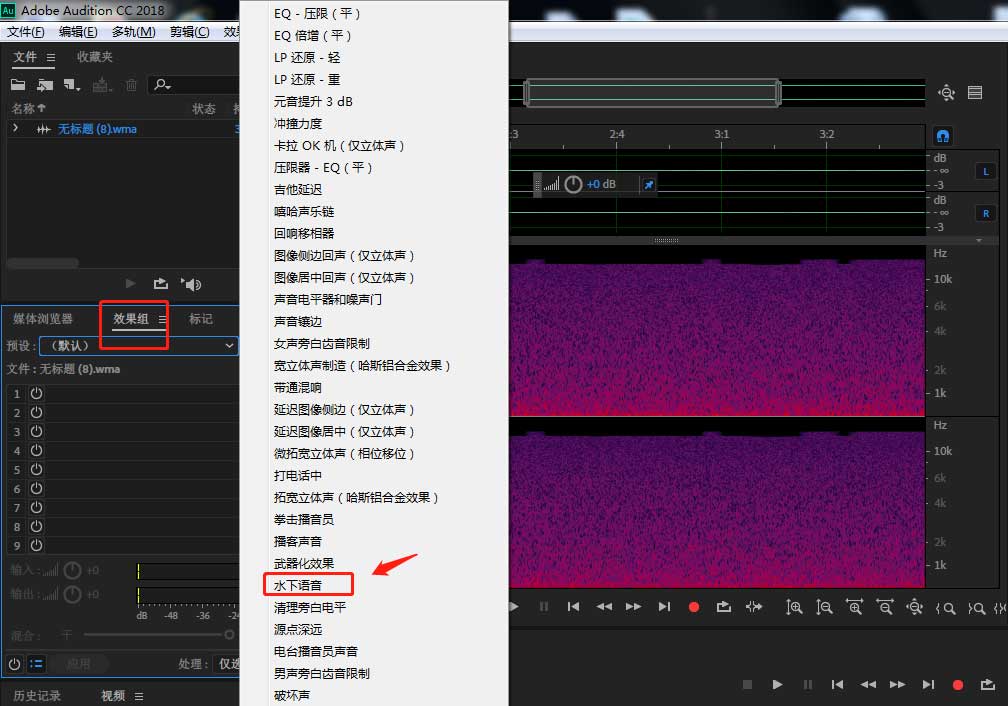The image size is (1008, 706).
Task: Toggle the effects rack power button
Action: 14,662
